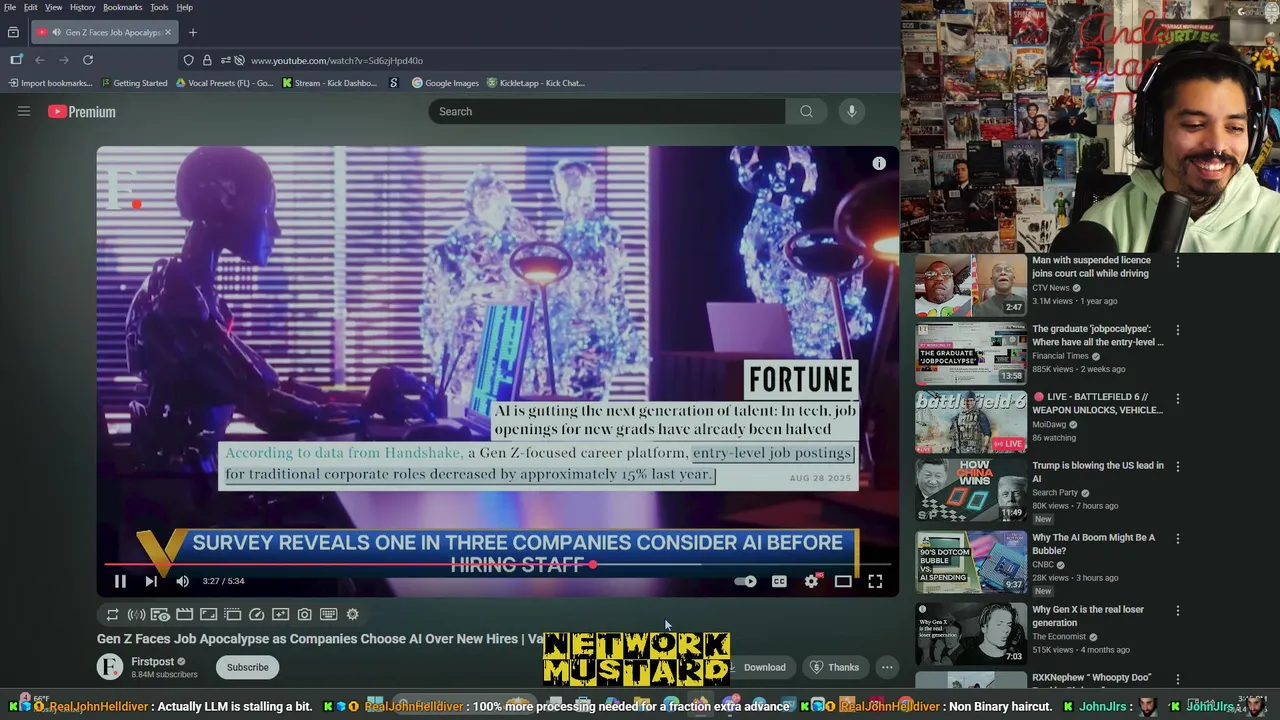Open Firefox View icon left of tab

13,32
